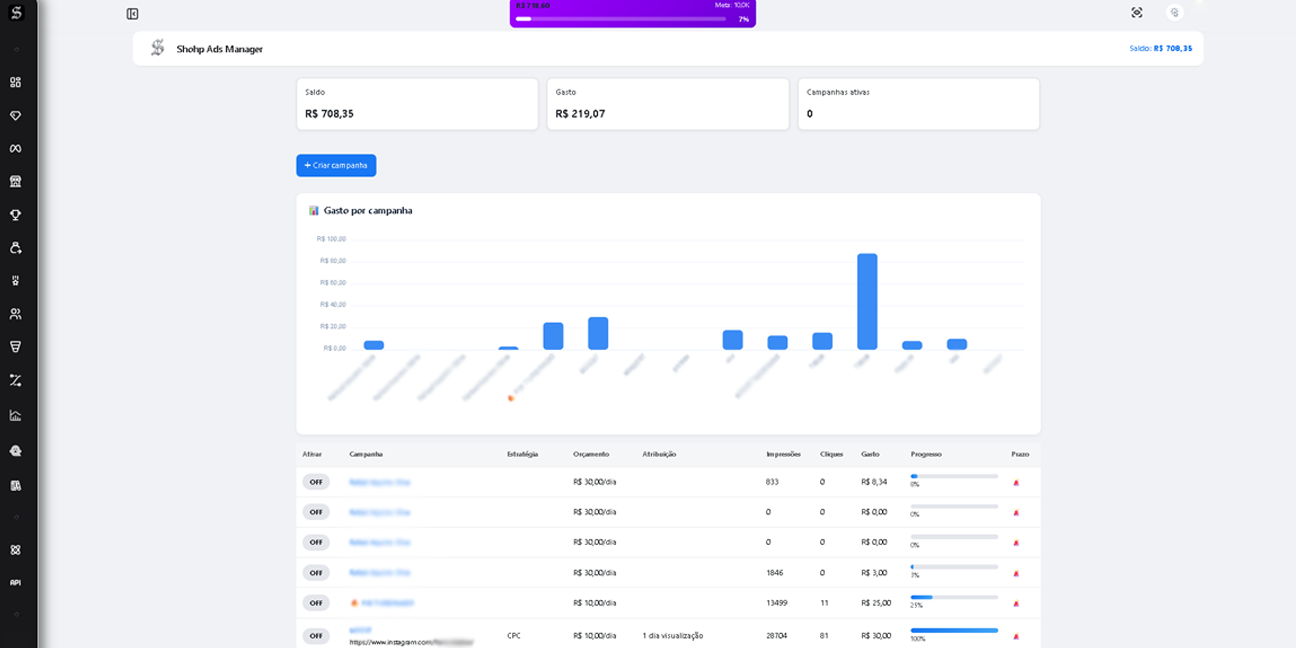The image size is (1296, 648).
Task: Click the tallest bar in spending chart
Action: (x=867, y=301)
